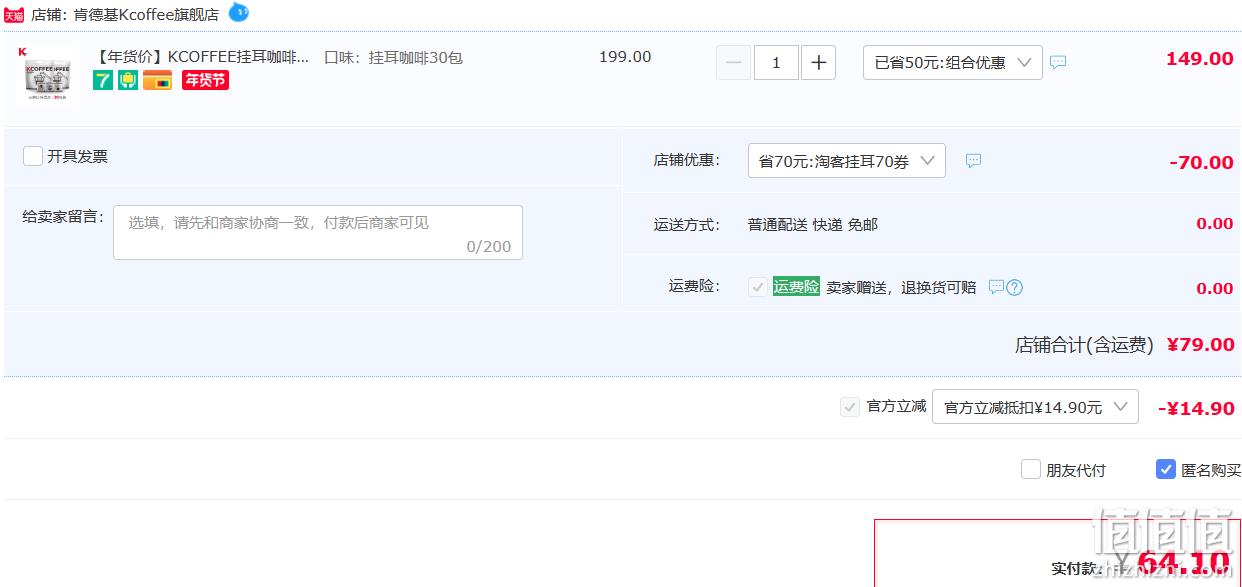
Task: Click the green 运费险 label
Action: 796,286
